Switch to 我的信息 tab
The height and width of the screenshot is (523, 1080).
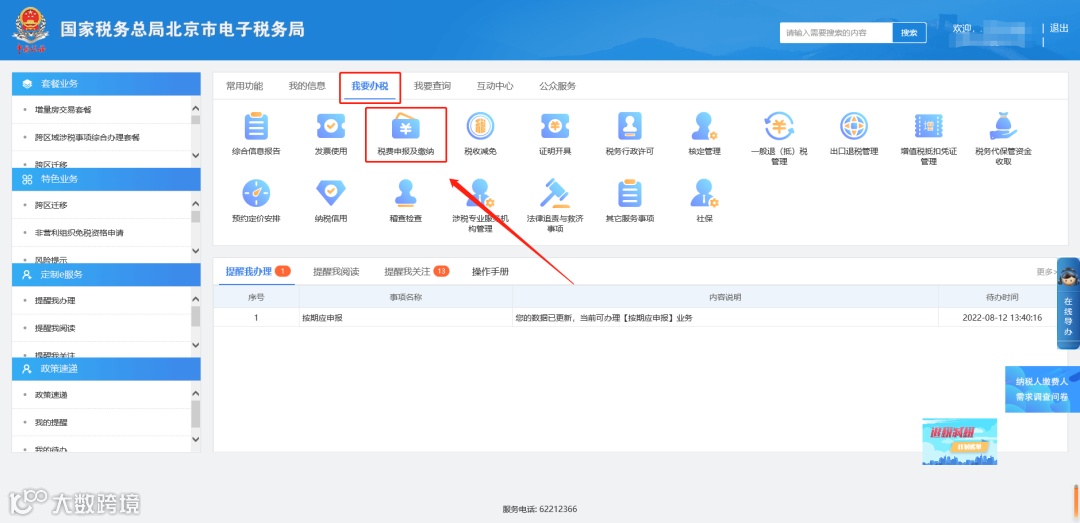click(x=307, y=86)
